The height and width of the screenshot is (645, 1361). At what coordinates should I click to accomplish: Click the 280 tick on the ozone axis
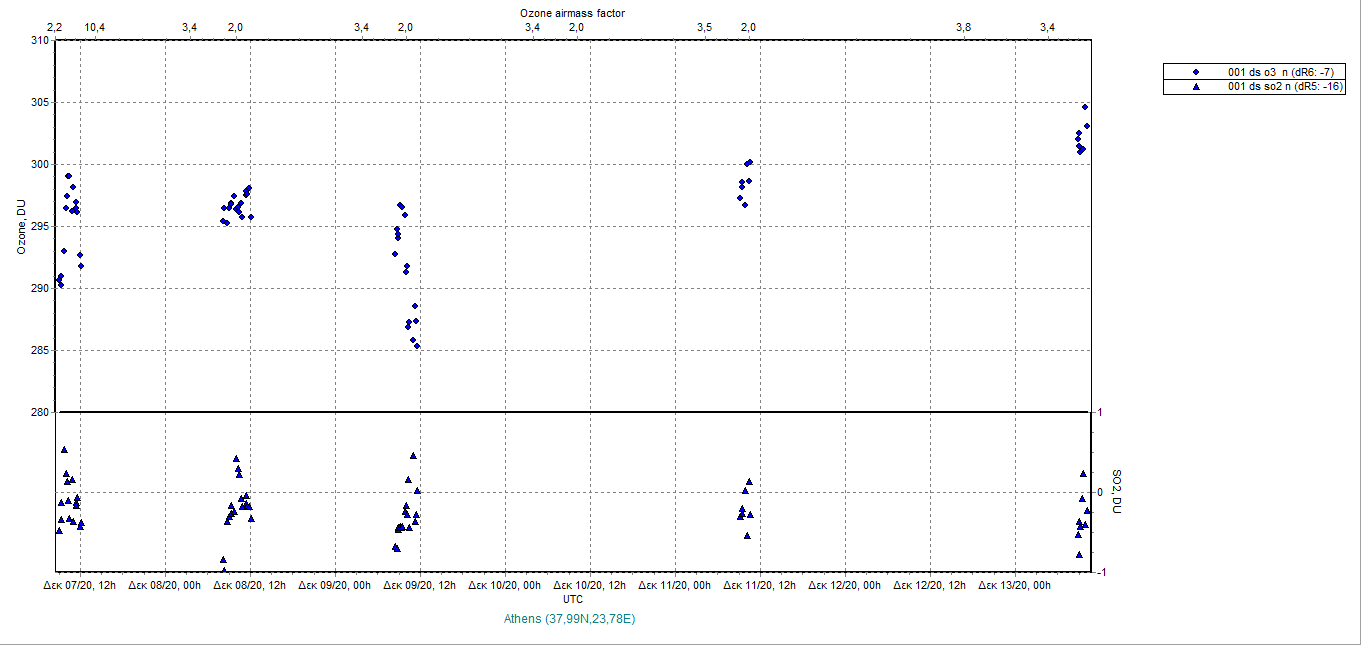click(x=39, y=412)
